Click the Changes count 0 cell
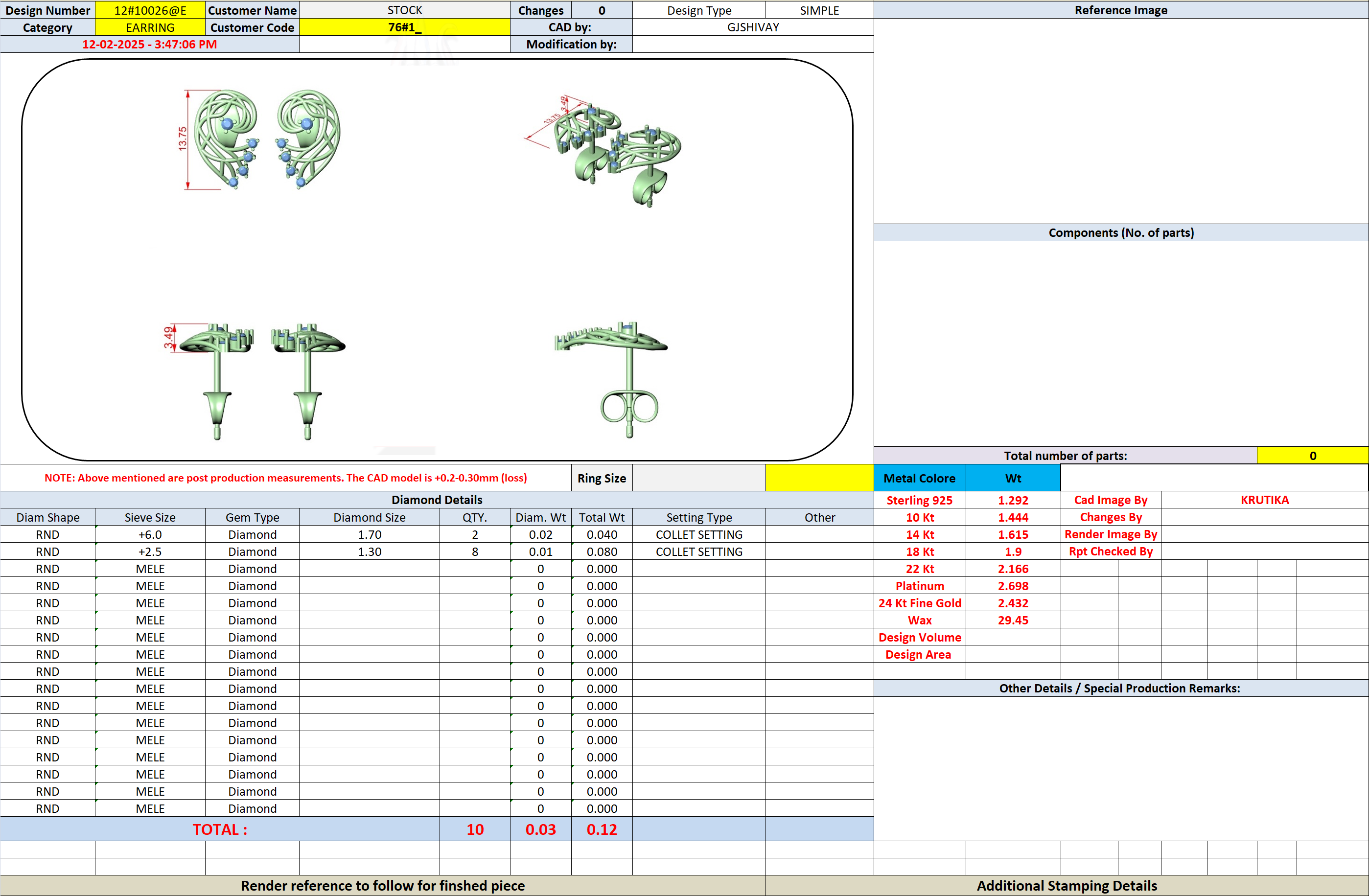The image size is (1369, 896). click(x=602, y=10)
